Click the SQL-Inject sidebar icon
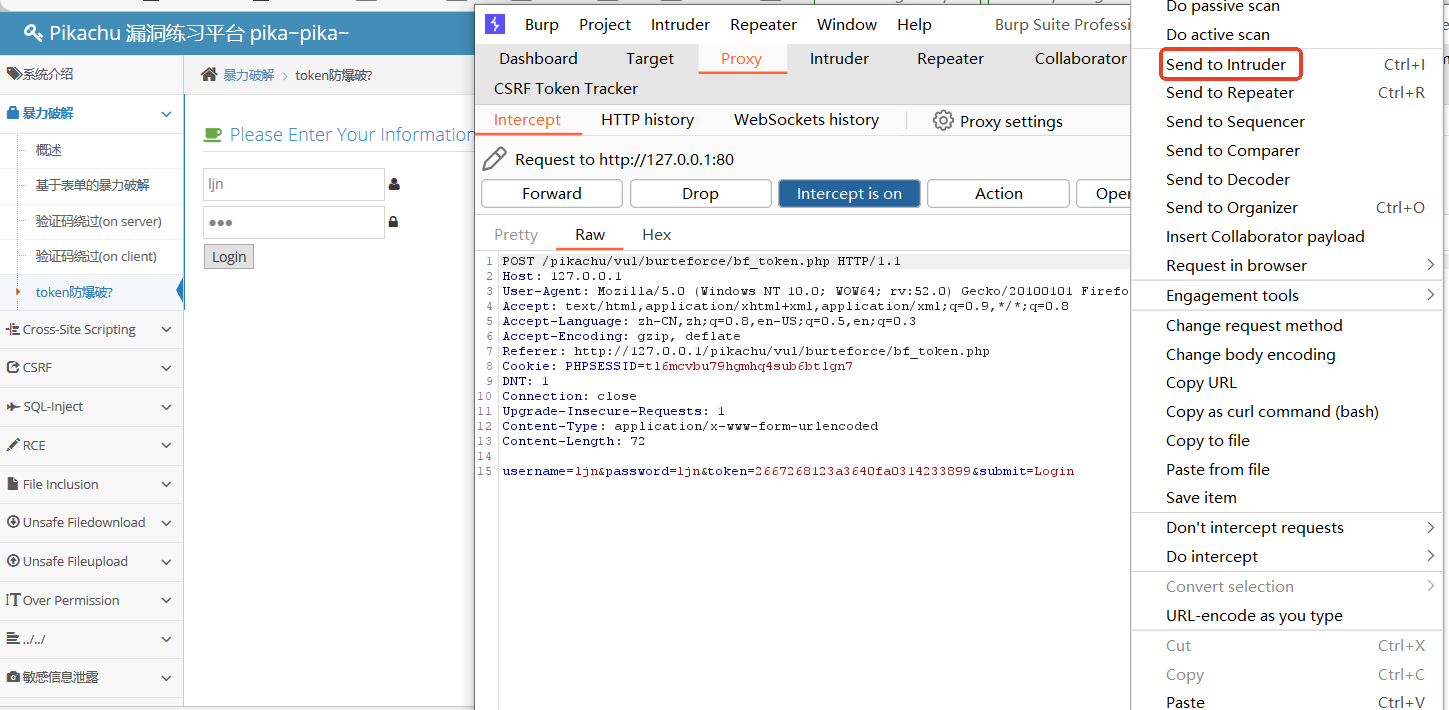This screenshot has width=1449, height=710. (x=14, y=406)
